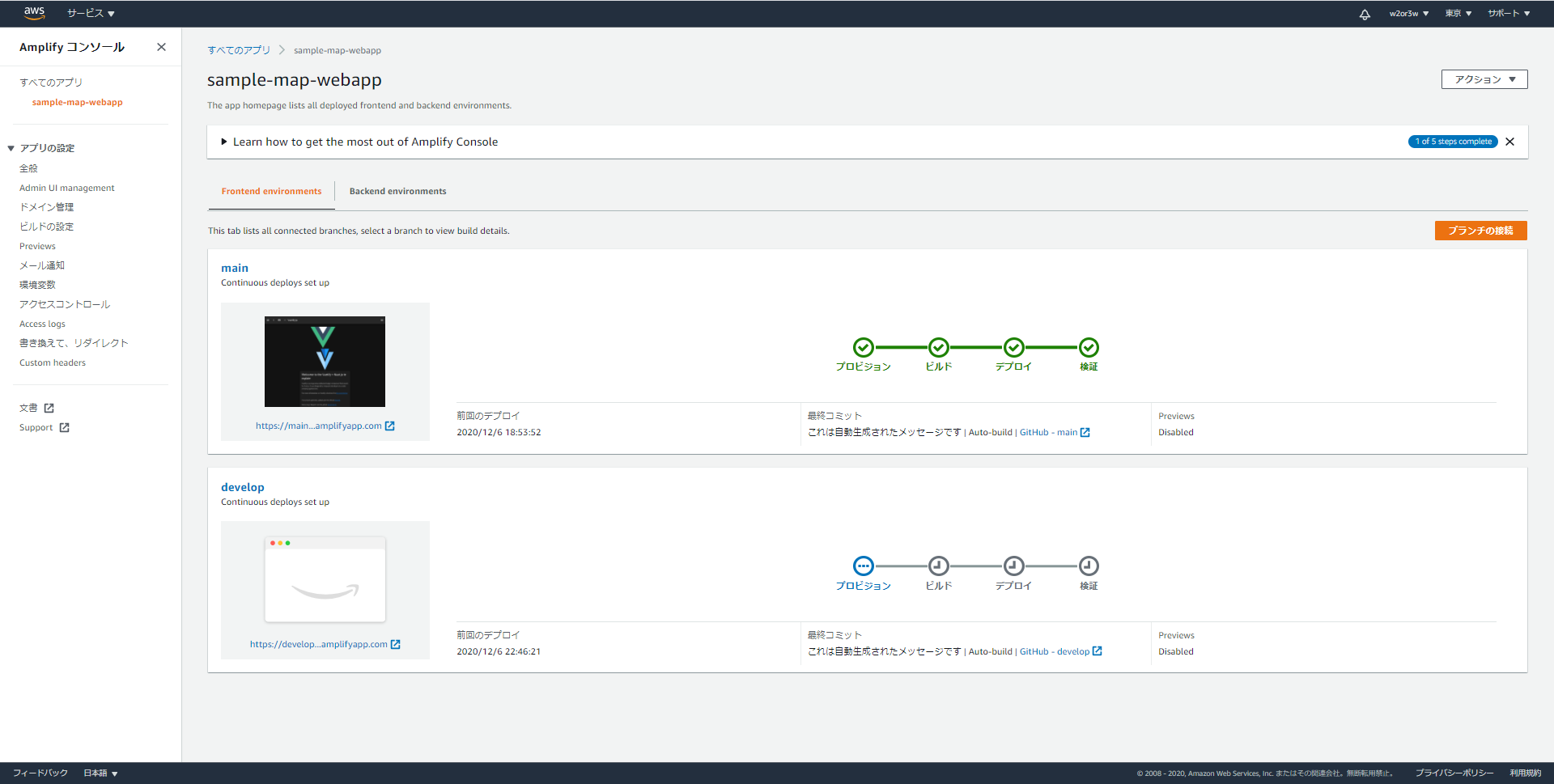1554x784 pixels.
Task: Click the Support sidebar link
Action: point(36,427)
